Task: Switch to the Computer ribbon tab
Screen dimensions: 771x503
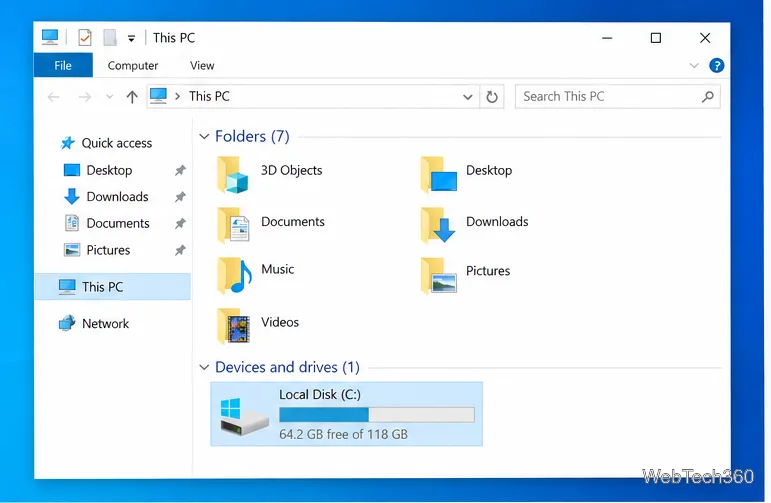Action: [133, 65]
